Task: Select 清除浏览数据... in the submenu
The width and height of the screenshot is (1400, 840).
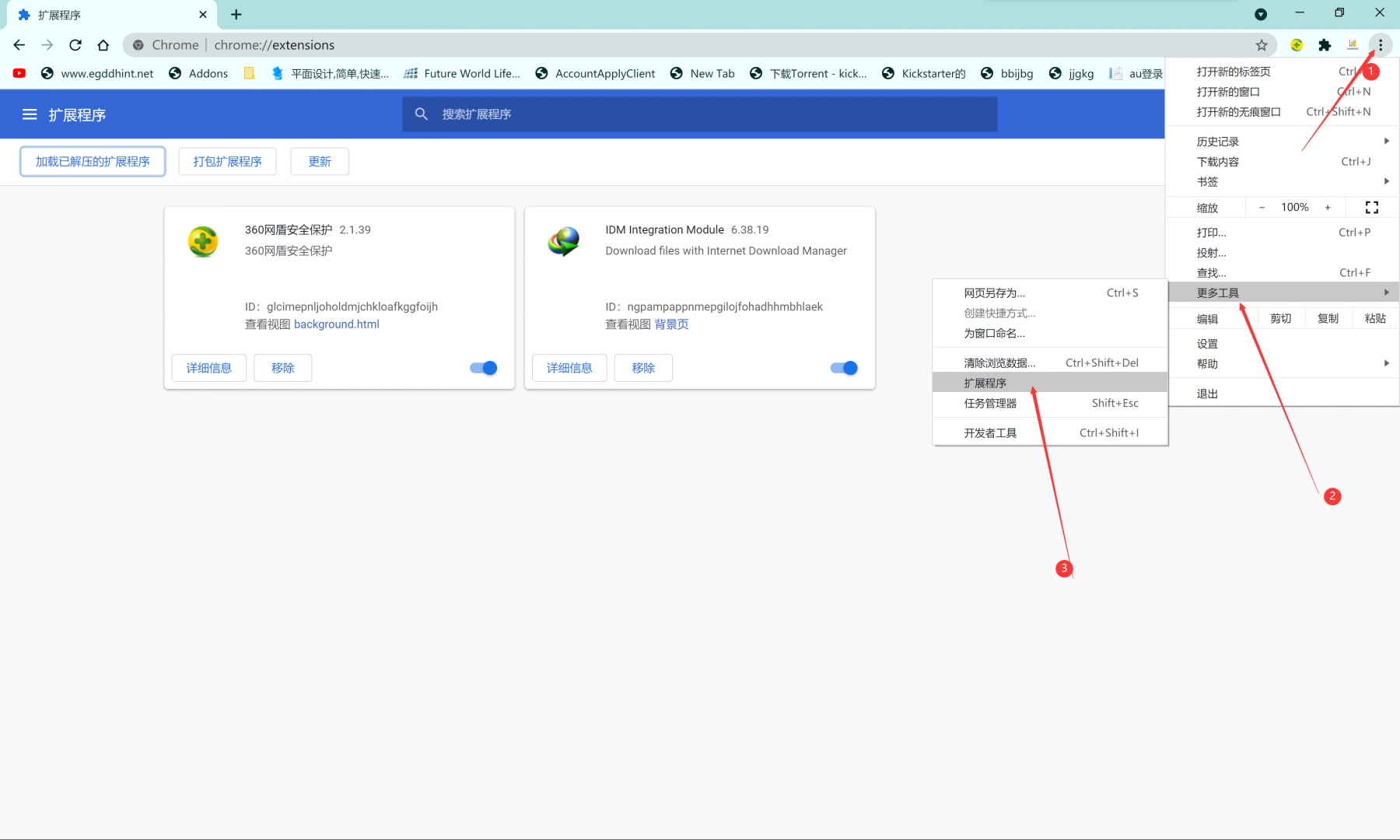Action: tap(1050, 362)
